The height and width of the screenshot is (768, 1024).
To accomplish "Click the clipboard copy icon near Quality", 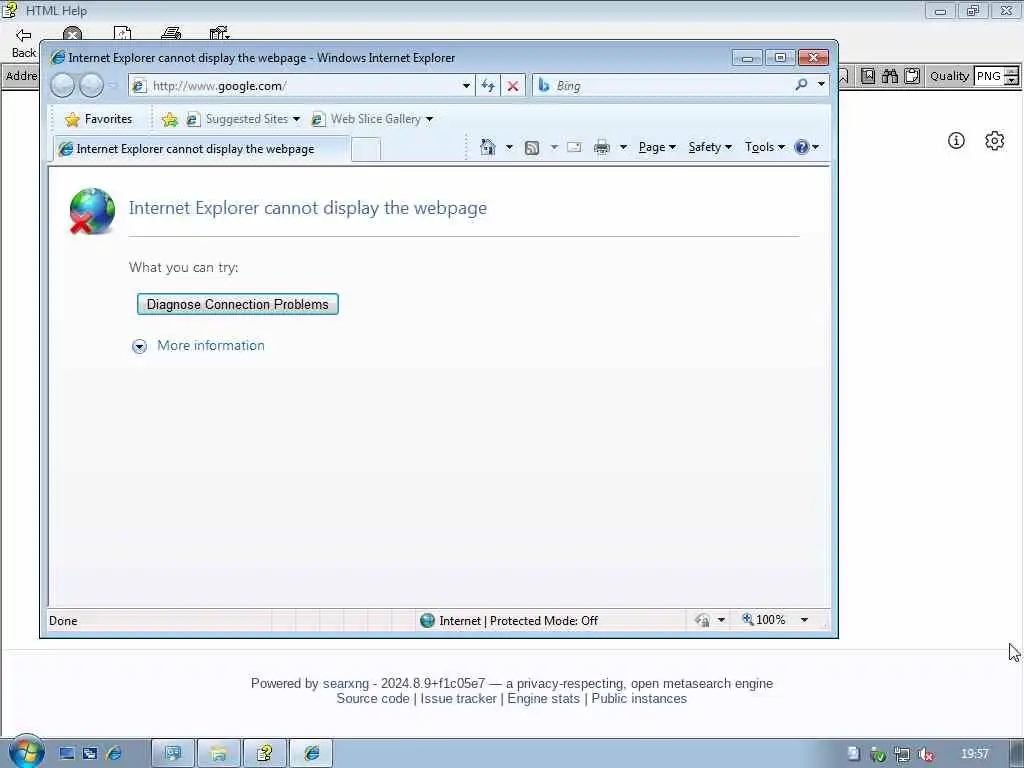I will 912,76.
